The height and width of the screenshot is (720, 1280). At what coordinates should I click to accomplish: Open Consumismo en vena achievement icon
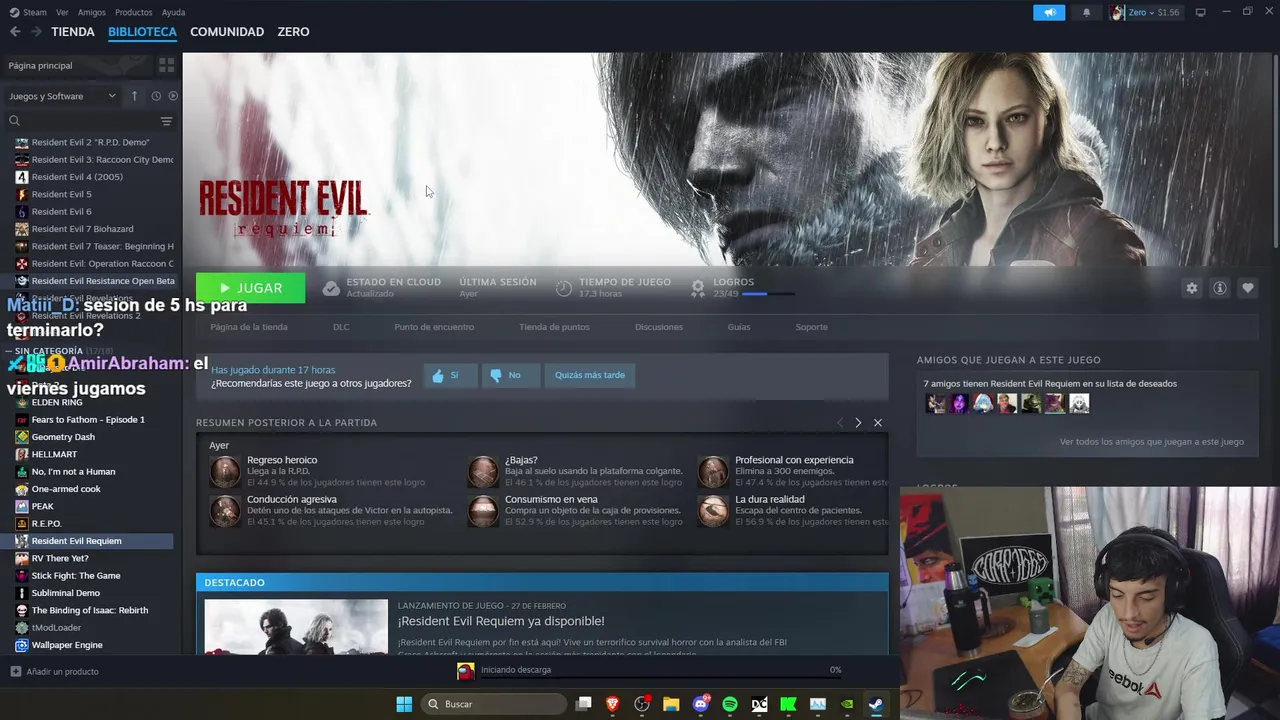(483, 511)
